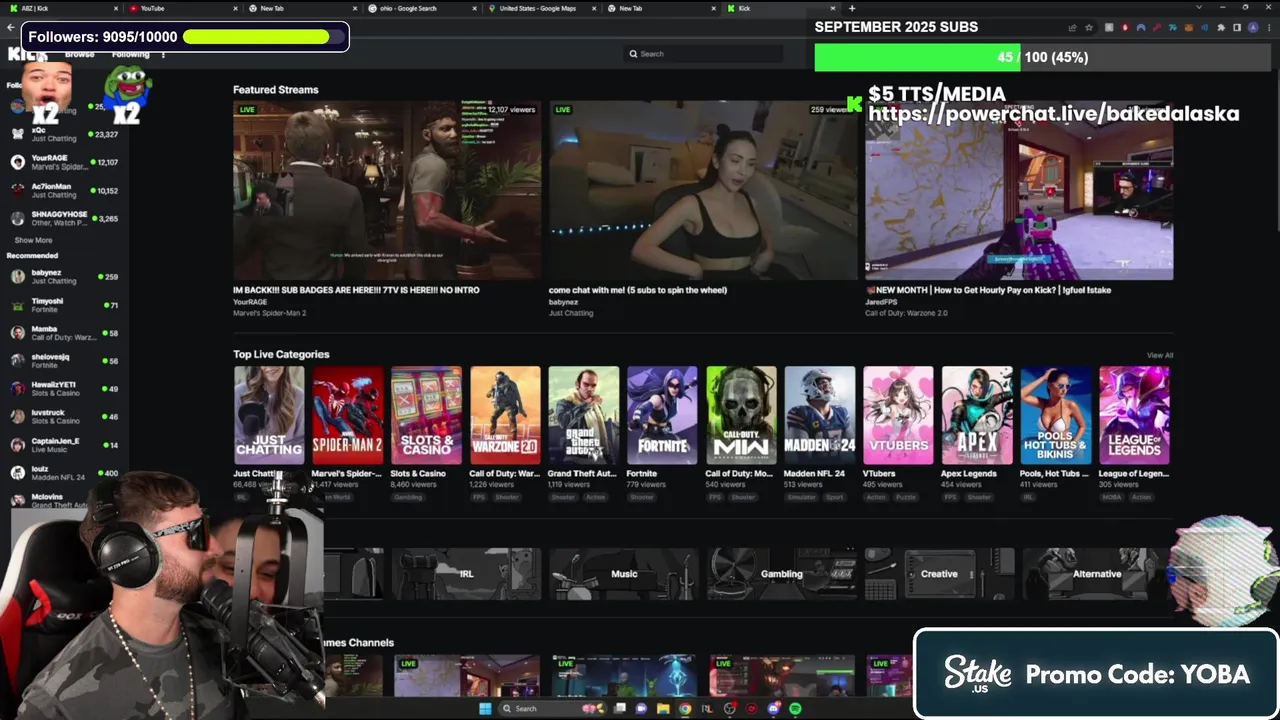Open Discord from the taskbar
The width and height of the screenshot is (1280, 720).
[773, 709]
